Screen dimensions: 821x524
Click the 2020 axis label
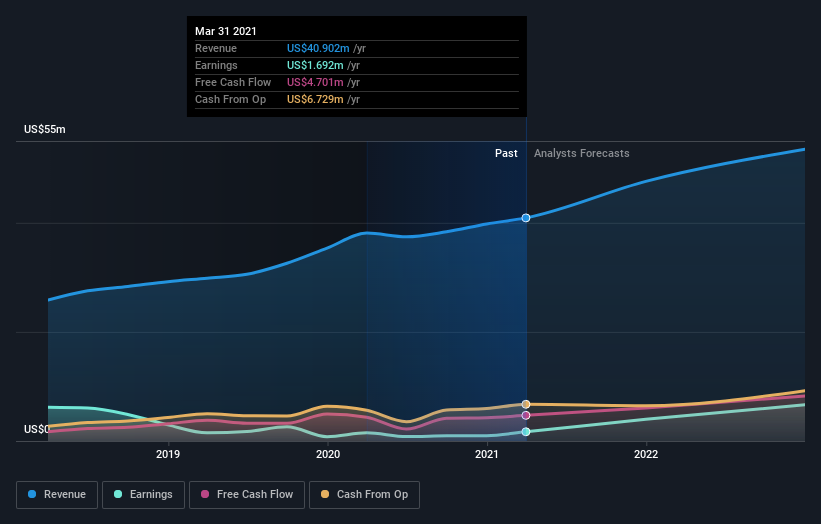tap(328, 454)
